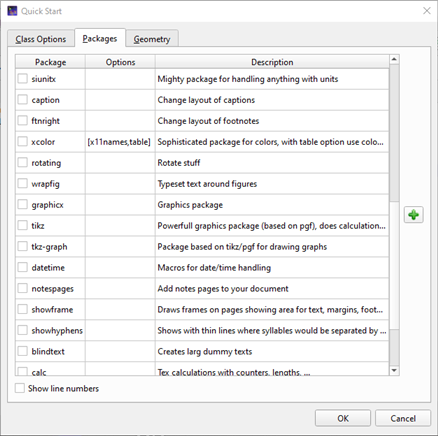Check the wrapfig package box
This screenshot has width=438, height=436.
click(x=22, y=183)
